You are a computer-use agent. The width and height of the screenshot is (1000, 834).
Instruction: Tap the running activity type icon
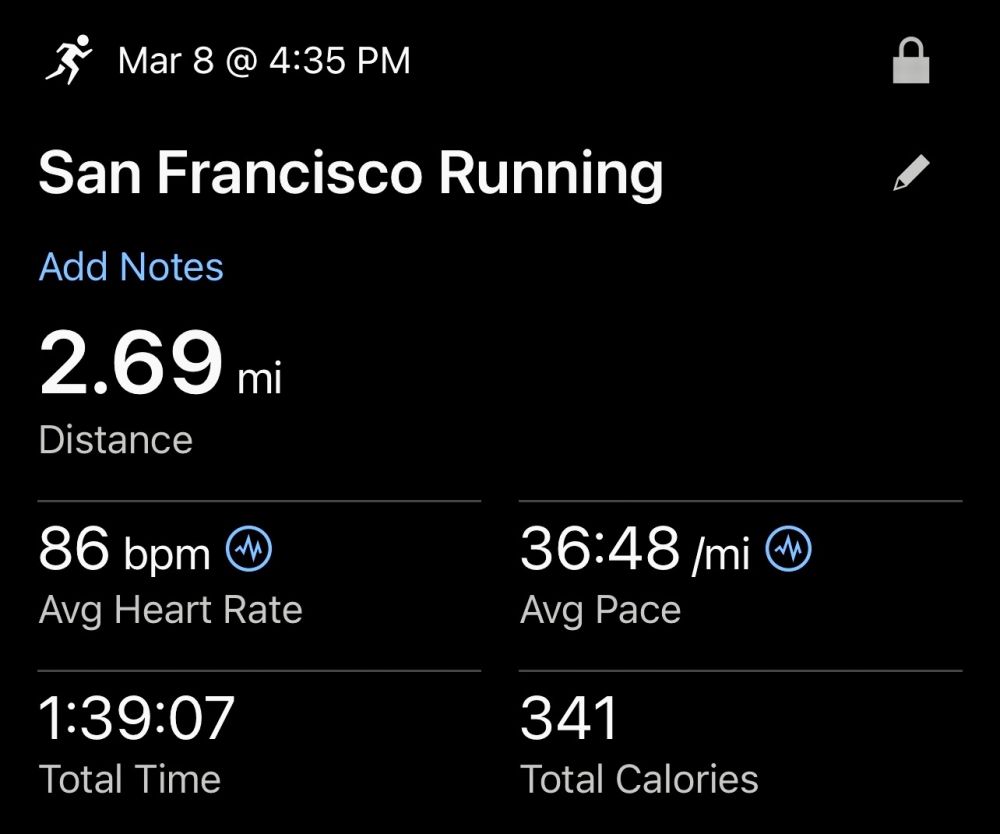point(68,60)
